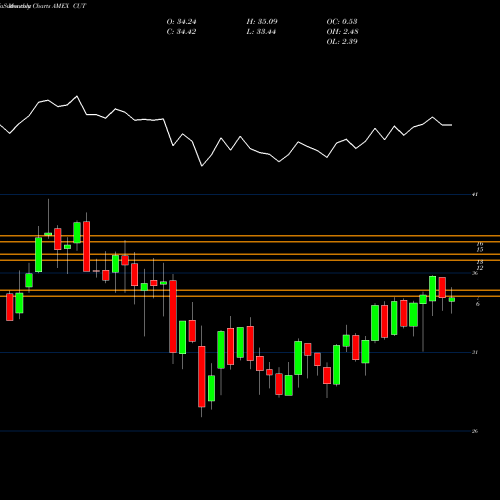Click the level label "6" on right
Image resolution: width=500 pixels, height=500 pixels.
pos(478,304)
